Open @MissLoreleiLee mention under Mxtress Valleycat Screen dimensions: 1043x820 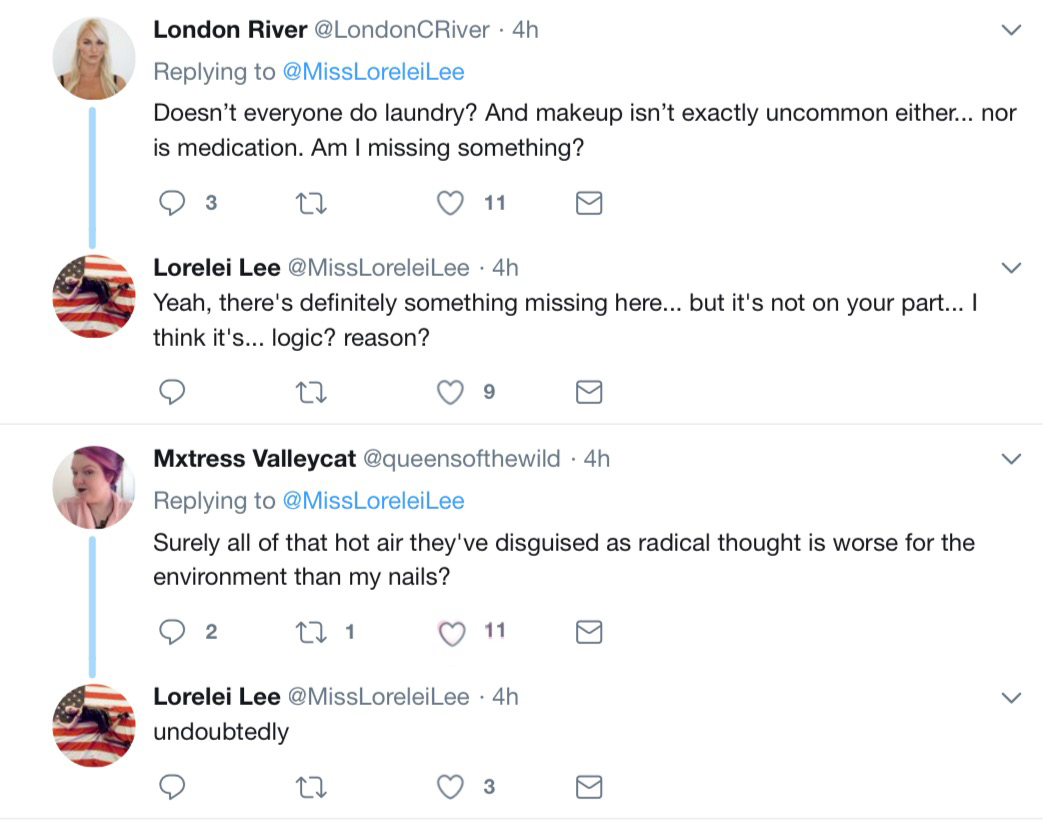click(373, 500)
